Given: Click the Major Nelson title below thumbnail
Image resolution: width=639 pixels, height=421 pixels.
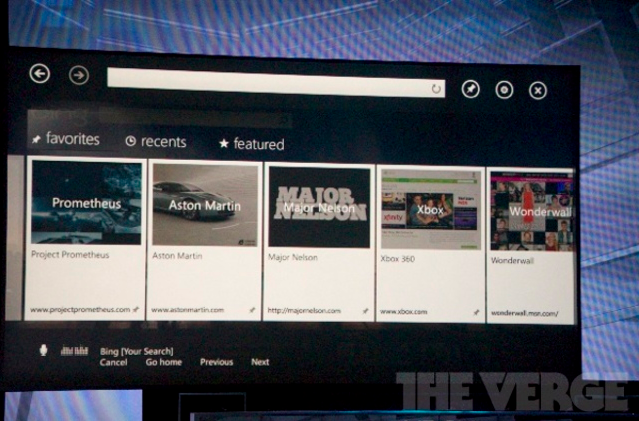Looking at the screenshot, I should [x=293, y=257].
